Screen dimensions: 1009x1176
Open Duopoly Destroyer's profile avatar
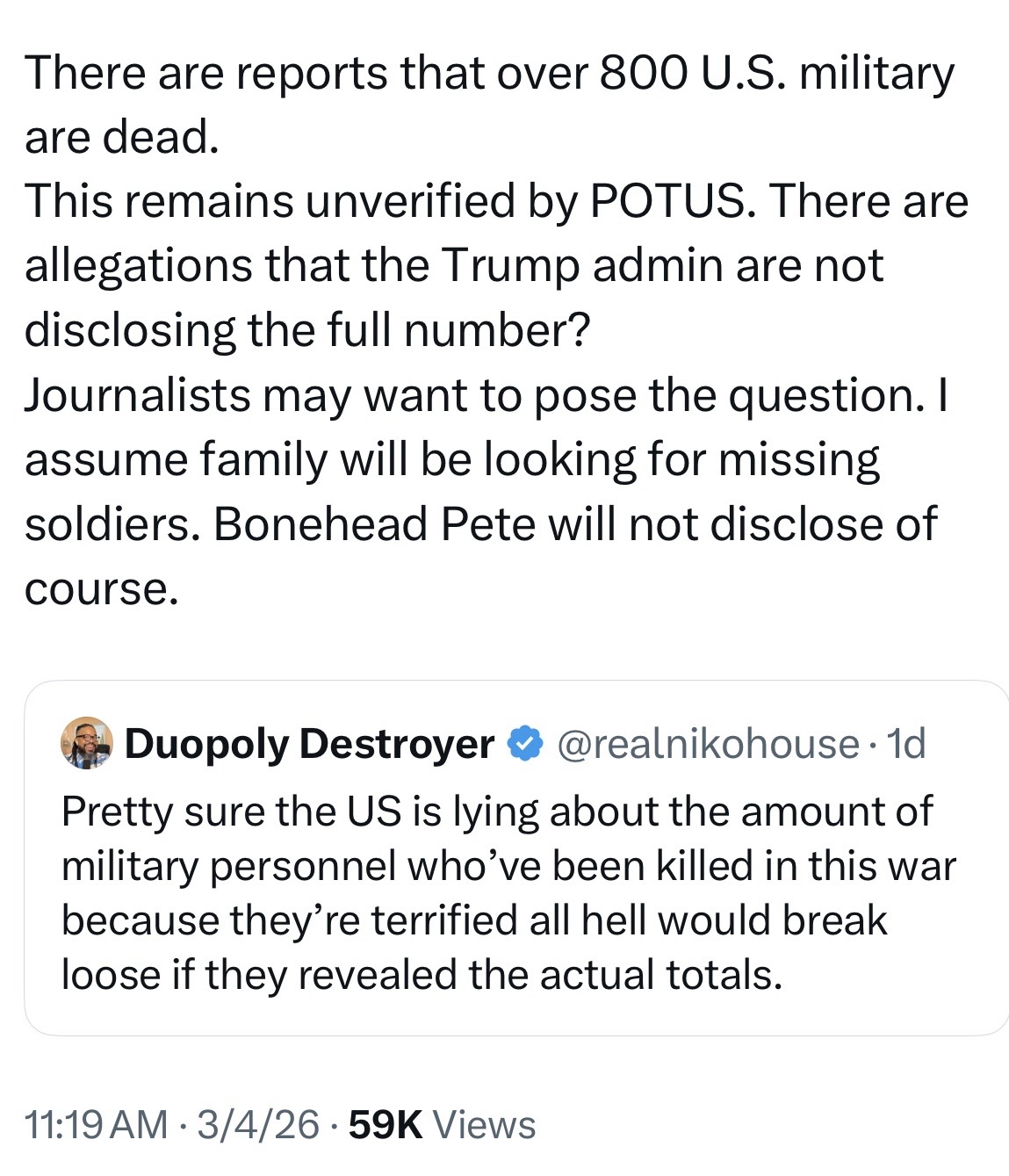pyautogui.click(x=86, y=744)
